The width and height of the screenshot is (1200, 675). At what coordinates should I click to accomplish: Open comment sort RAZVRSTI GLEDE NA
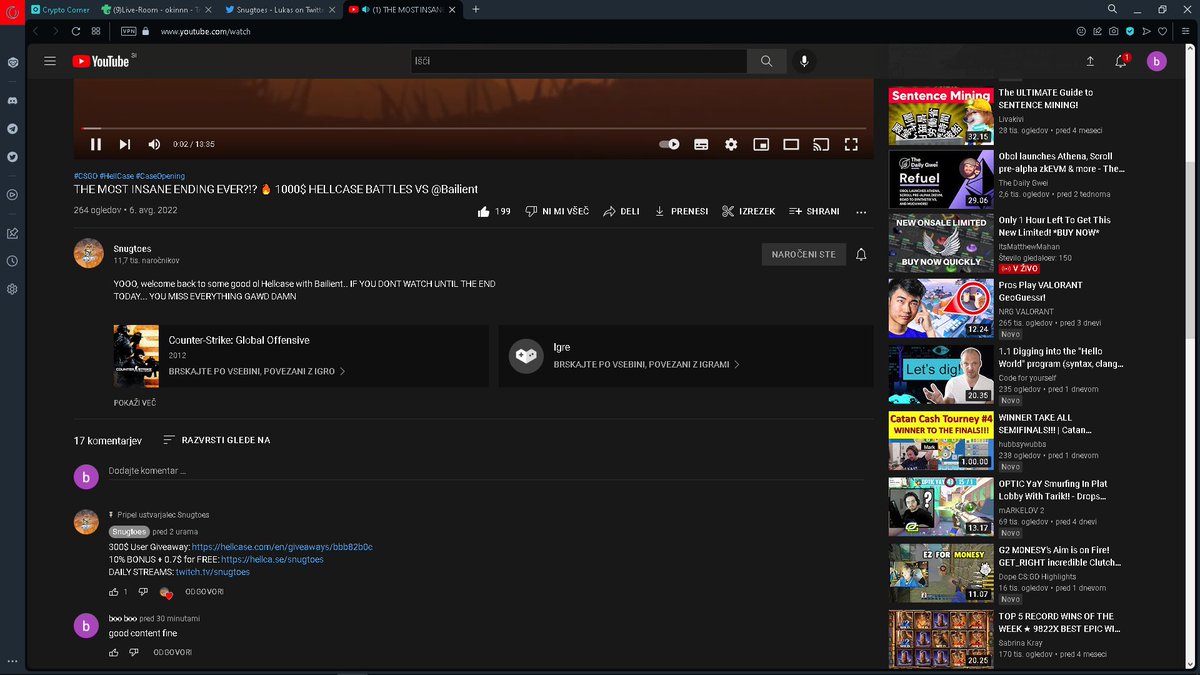tap(216, 440)
